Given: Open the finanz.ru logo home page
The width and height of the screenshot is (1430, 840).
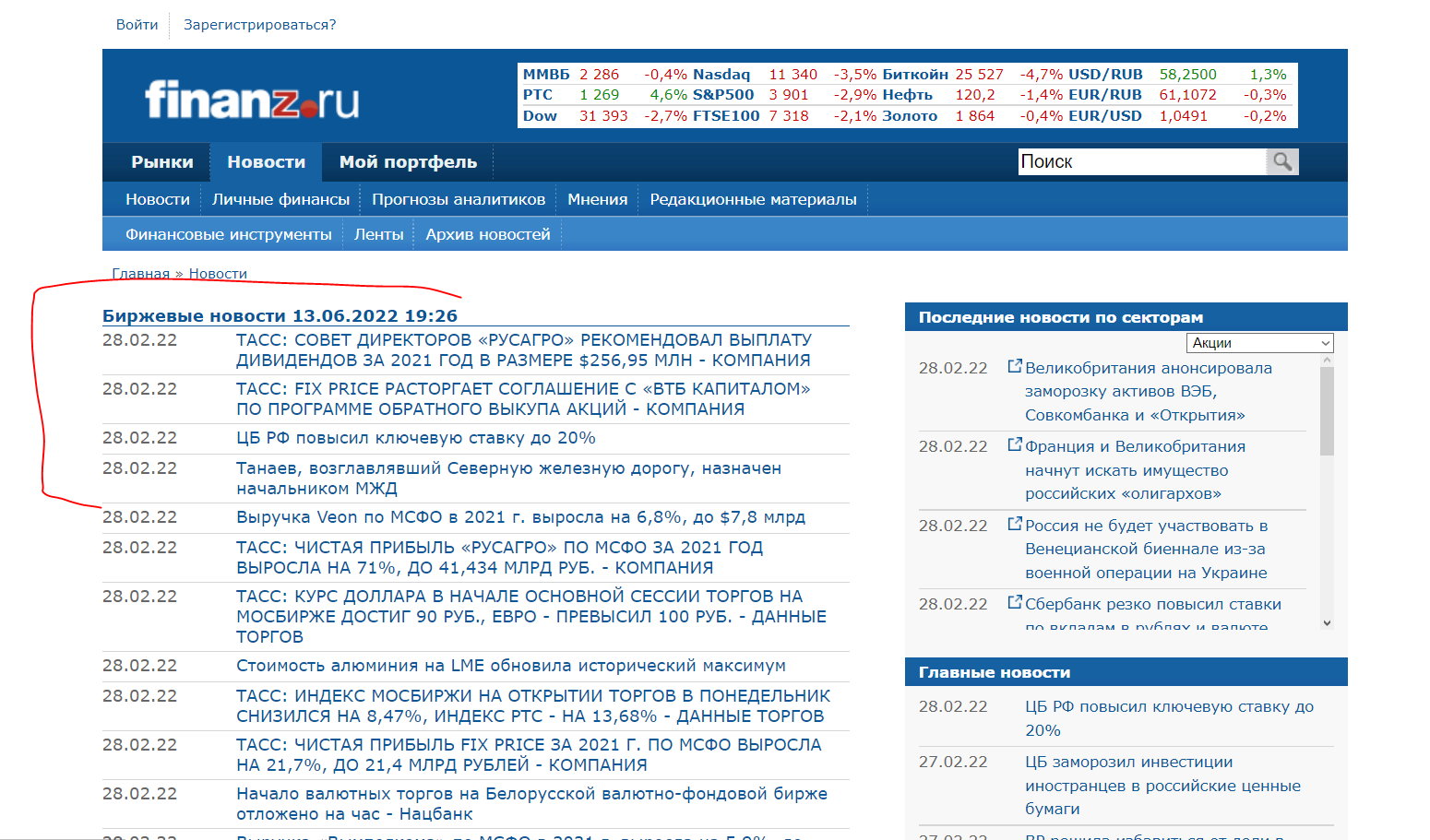Looking at the screenshot, I should pyautogui.click(x=252, y=100).
